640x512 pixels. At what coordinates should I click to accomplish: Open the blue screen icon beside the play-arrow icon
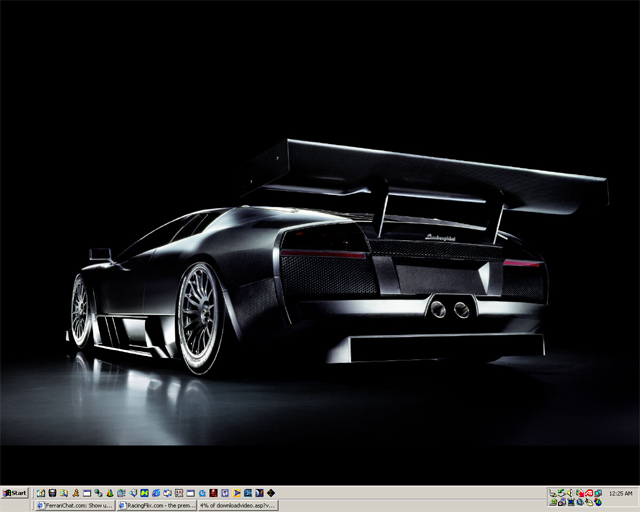click(248, 493)
